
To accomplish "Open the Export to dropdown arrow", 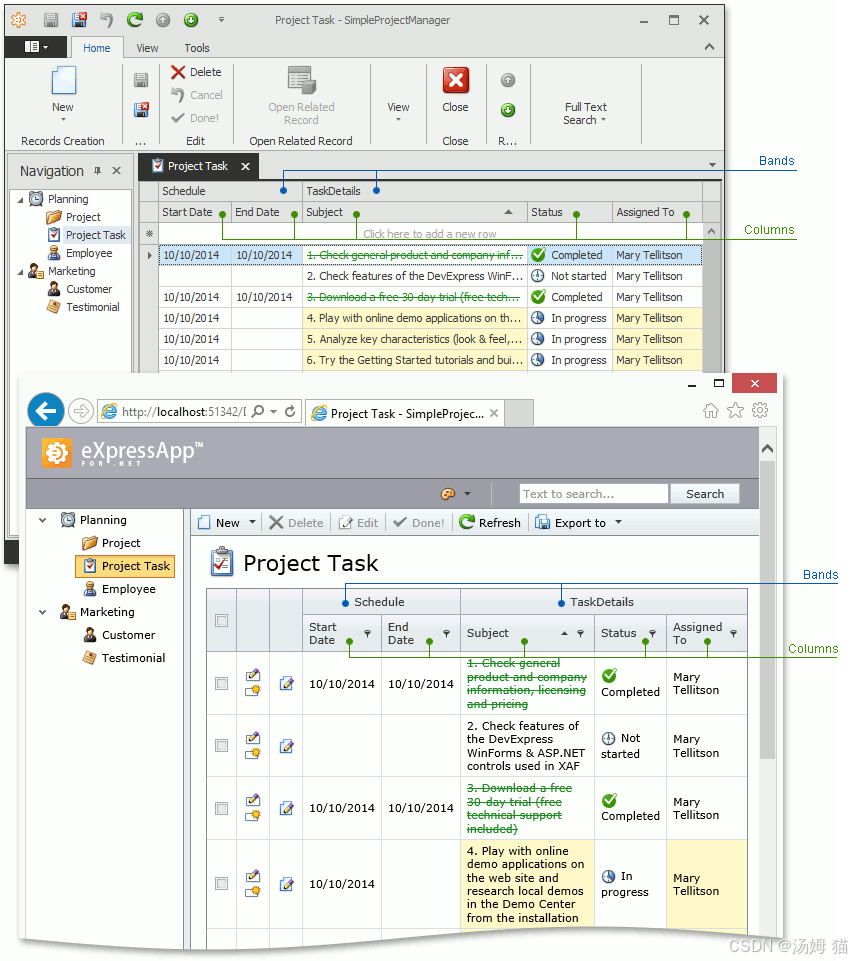I will [x=618, y=522].
